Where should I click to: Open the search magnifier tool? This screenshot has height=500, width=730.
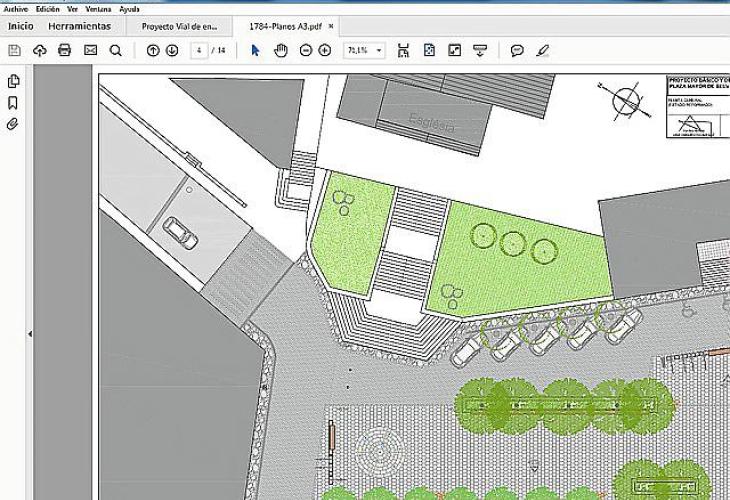pyautogui.click(x=115, y=50)
